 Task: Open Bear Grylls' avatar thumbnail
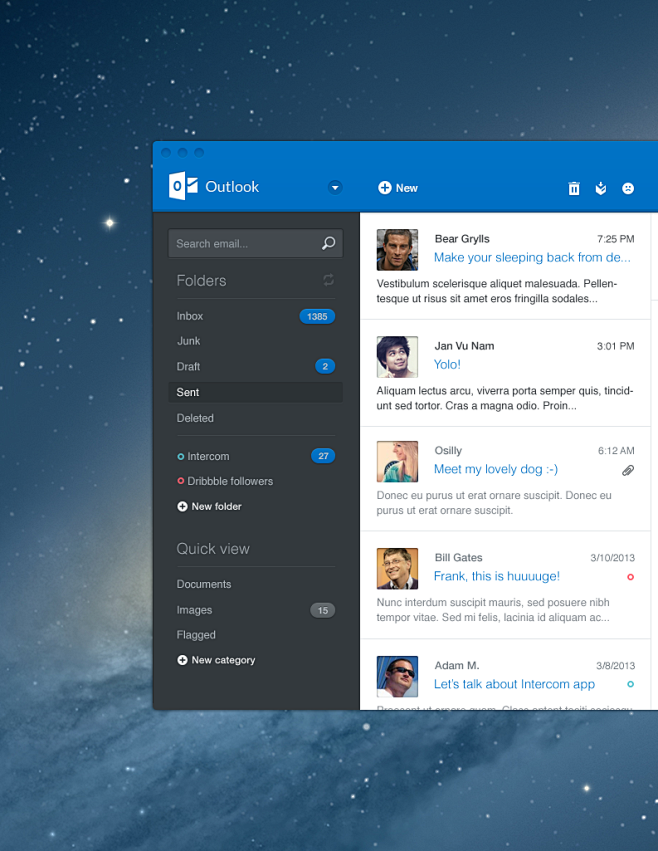coord(397,250)
